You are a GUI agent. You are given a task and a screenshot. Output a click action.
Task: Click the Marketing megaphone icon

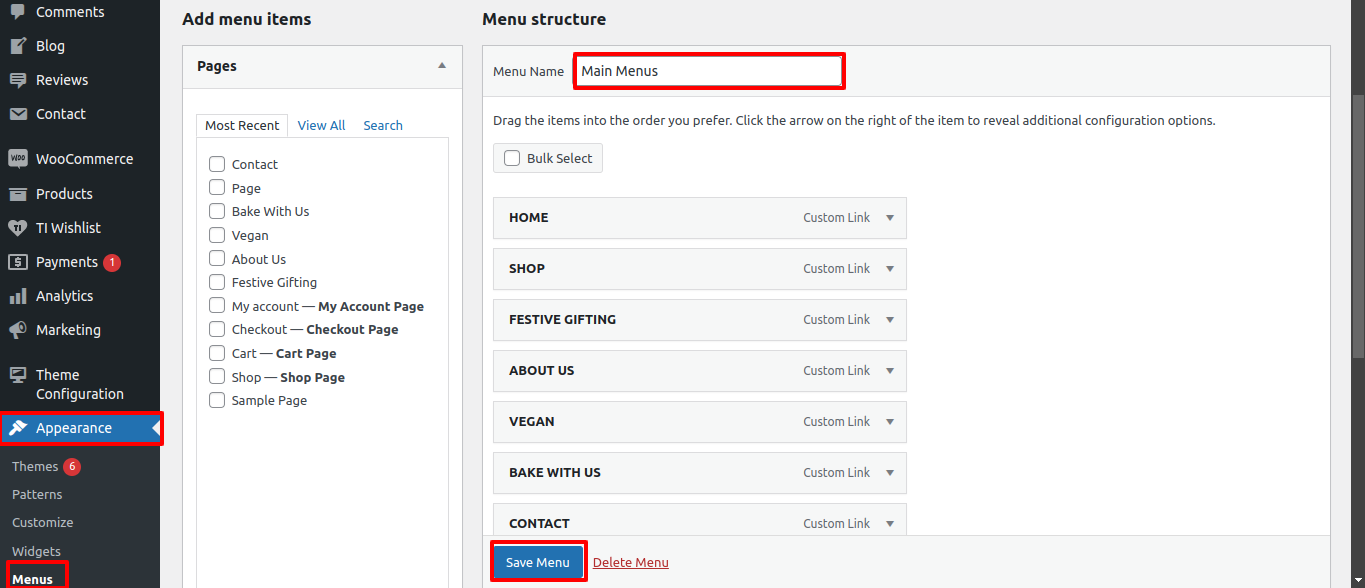click(18, 330)
